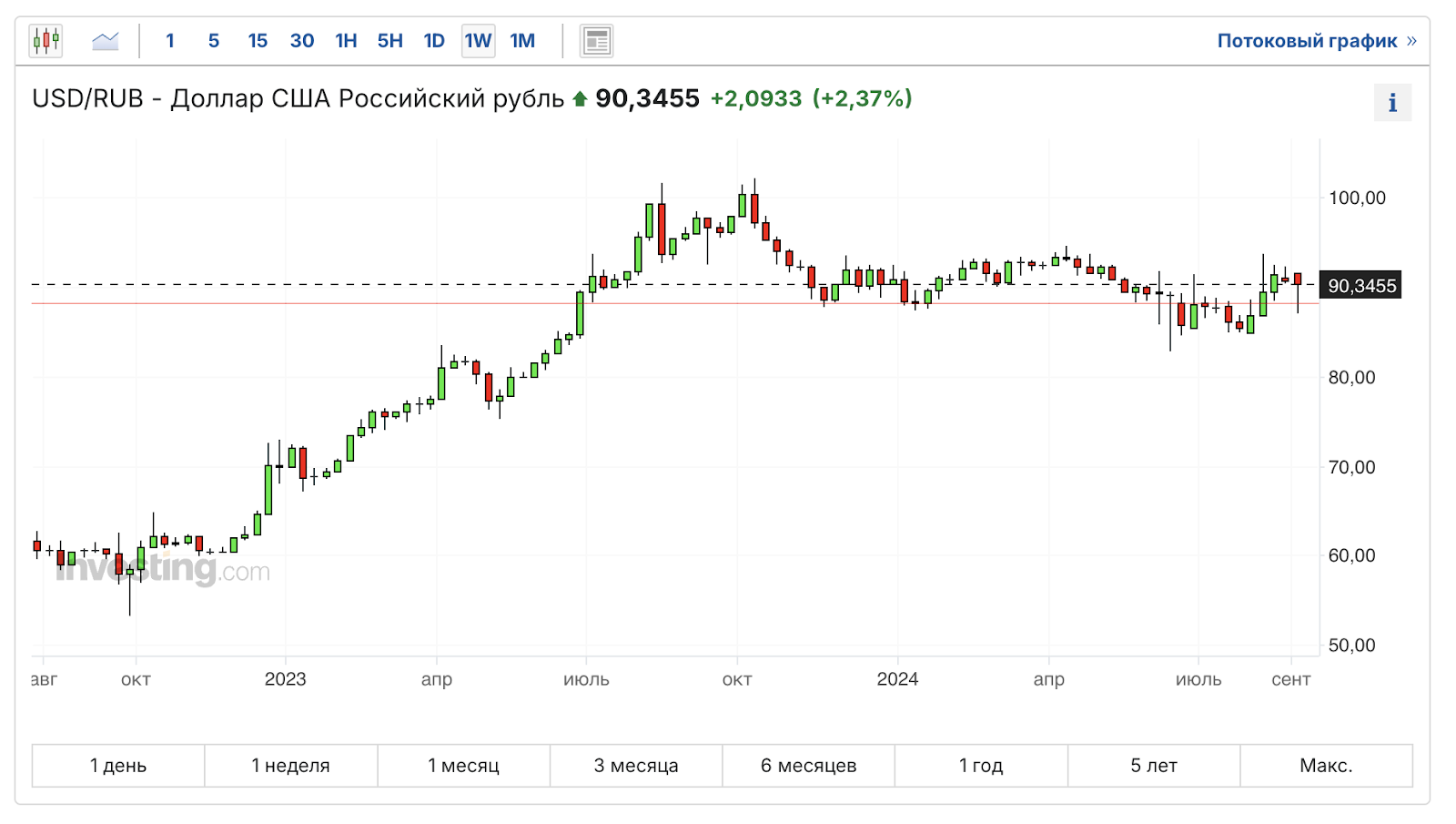Viewport: 1456px width, 824px height.
Task: Select the 3 месяца range tab
Action: point(636,766)
